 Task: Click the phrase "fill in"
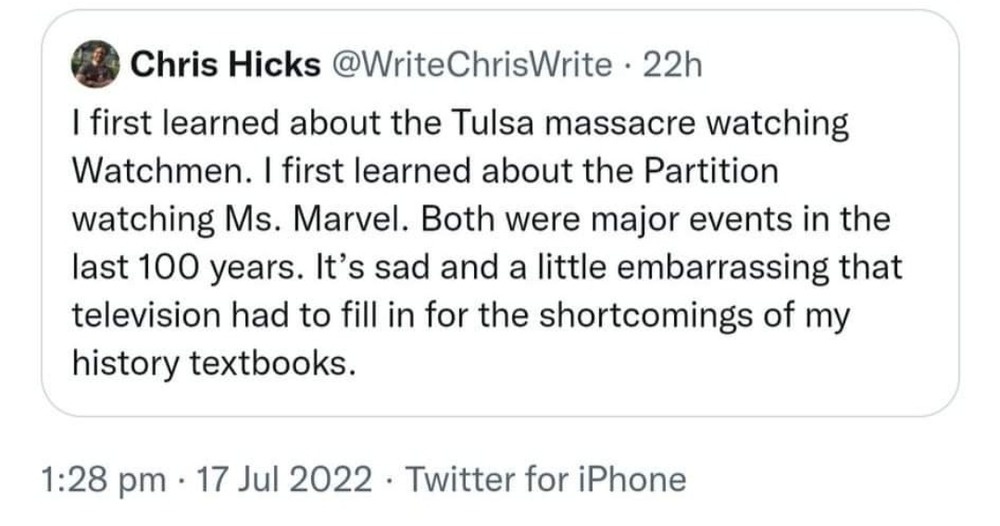(400, 314)
